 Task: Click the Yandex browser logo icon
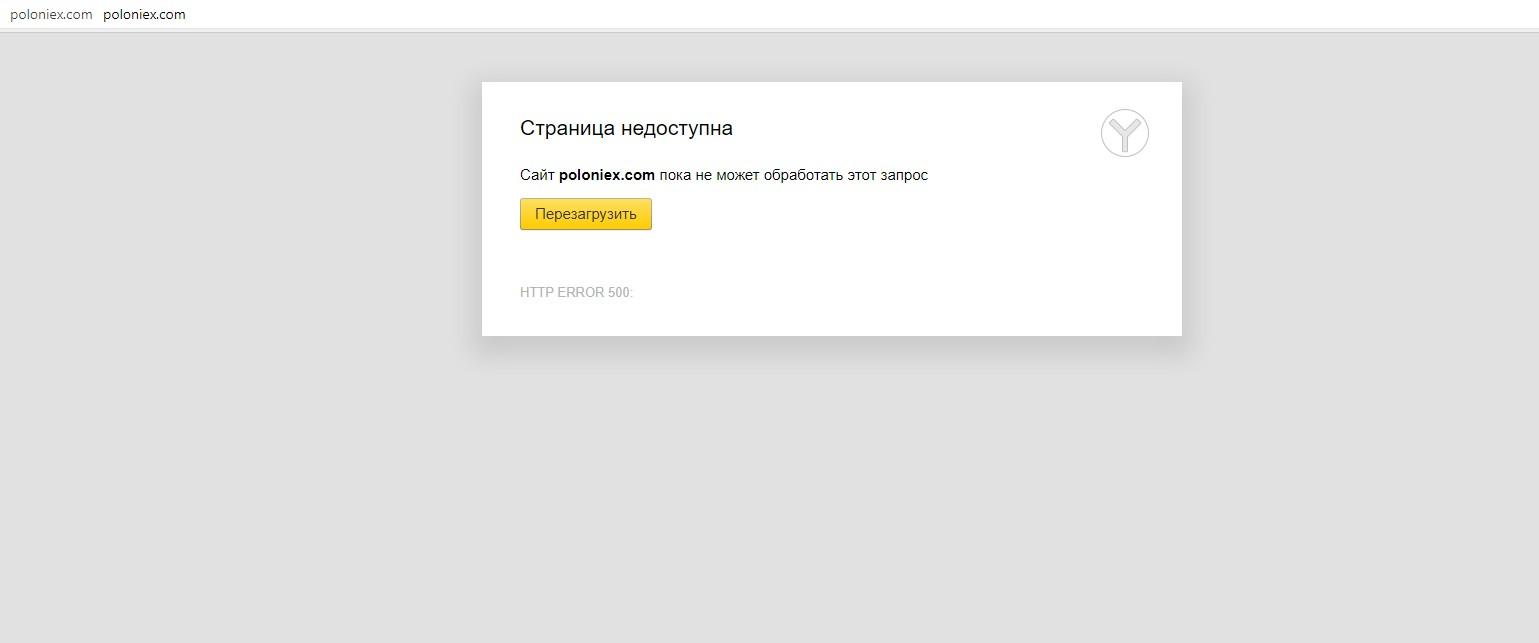click(x=1125, y=133)
